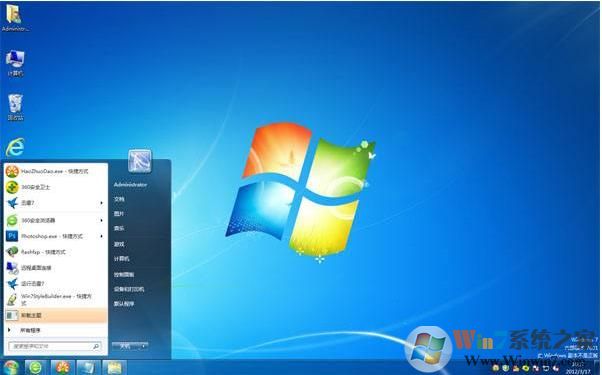Viewport: 602px width, 375px height.
Task: Launch 360安全卫士 from the Start menu
Action: pos(56,187)
